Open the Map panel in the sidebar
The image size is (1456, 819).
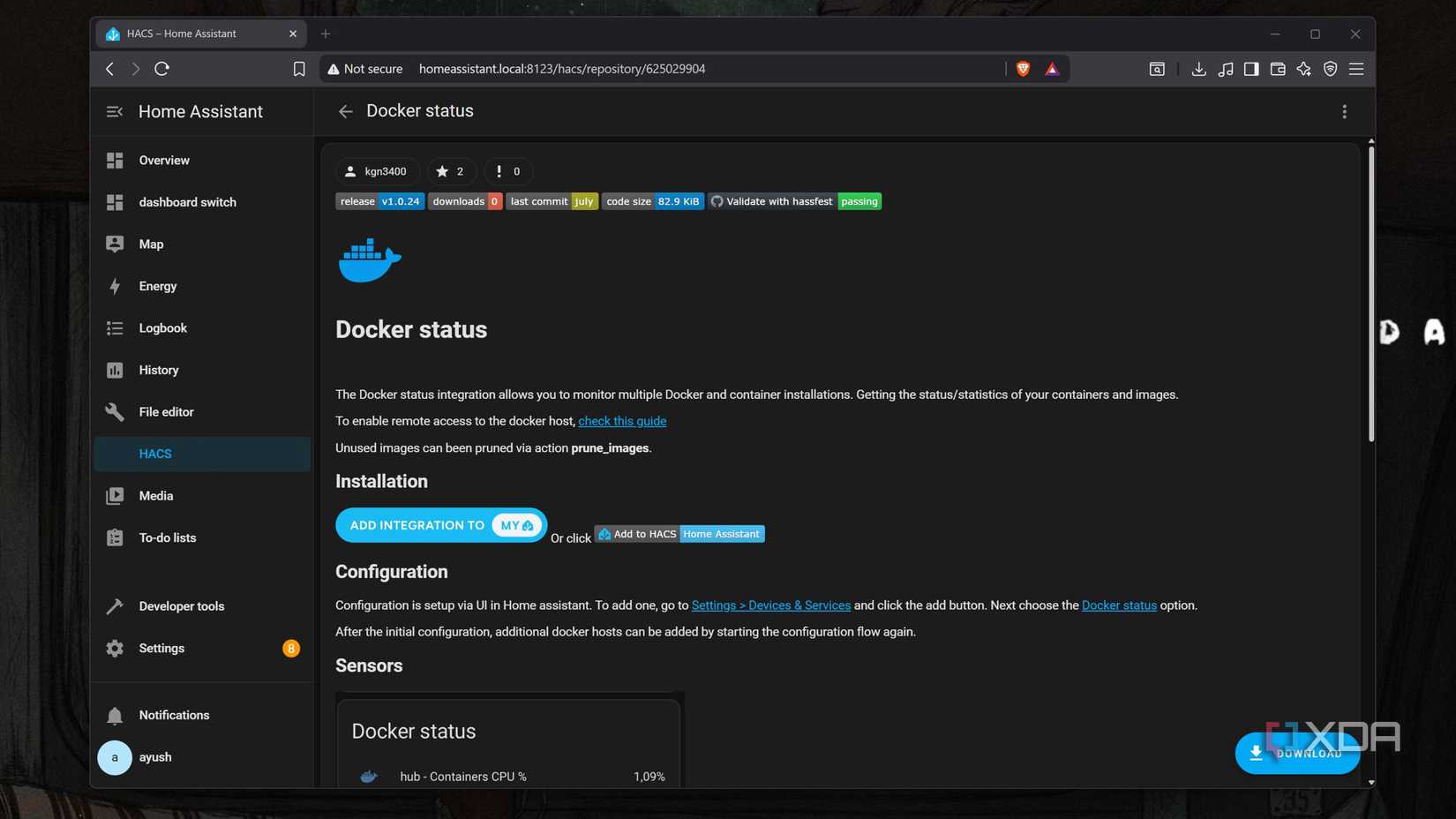point(151,244)
